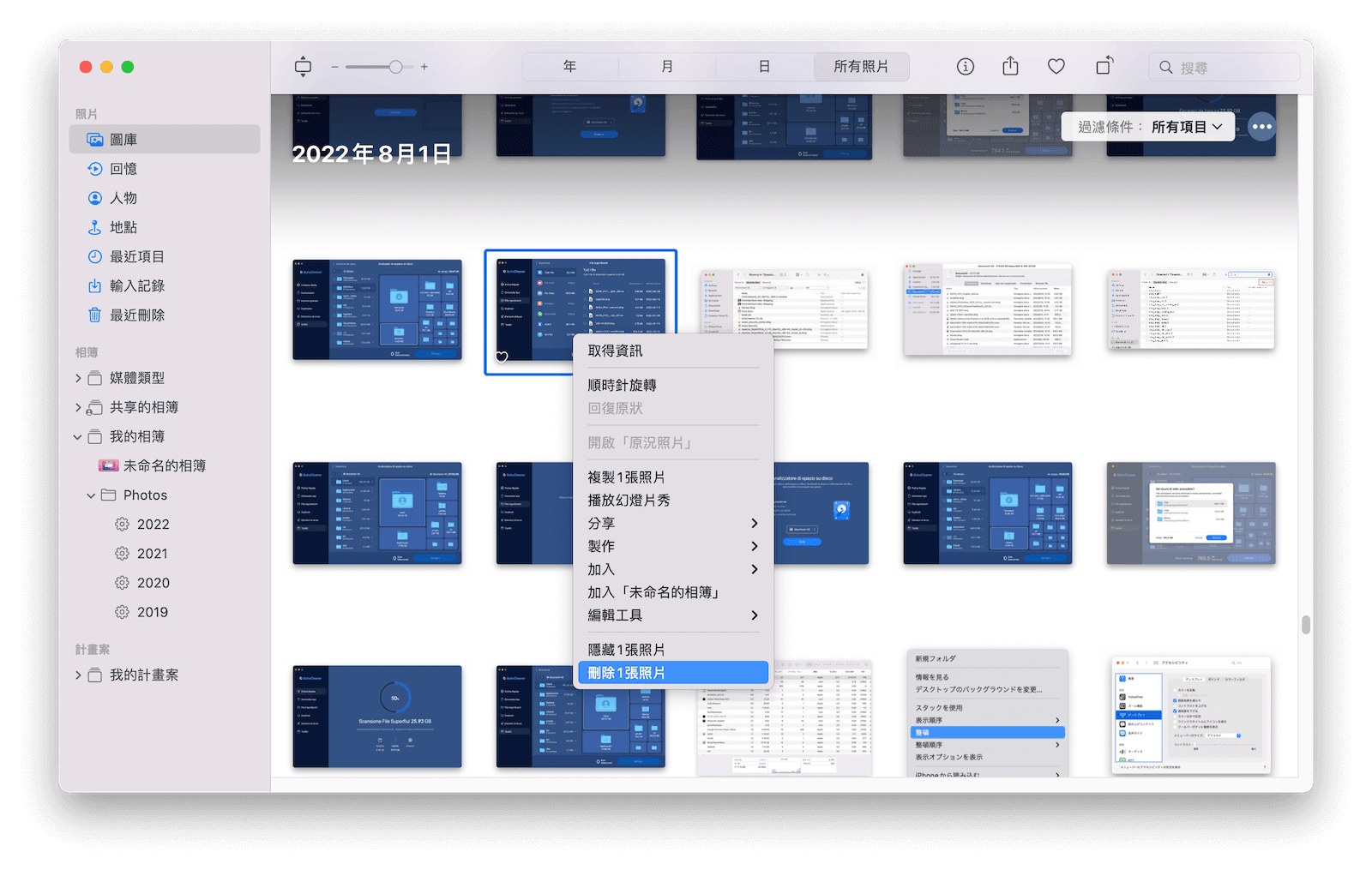Collapse the 我的相簿 section
This screenshot has height=870, width=1372.
point(77,435)
